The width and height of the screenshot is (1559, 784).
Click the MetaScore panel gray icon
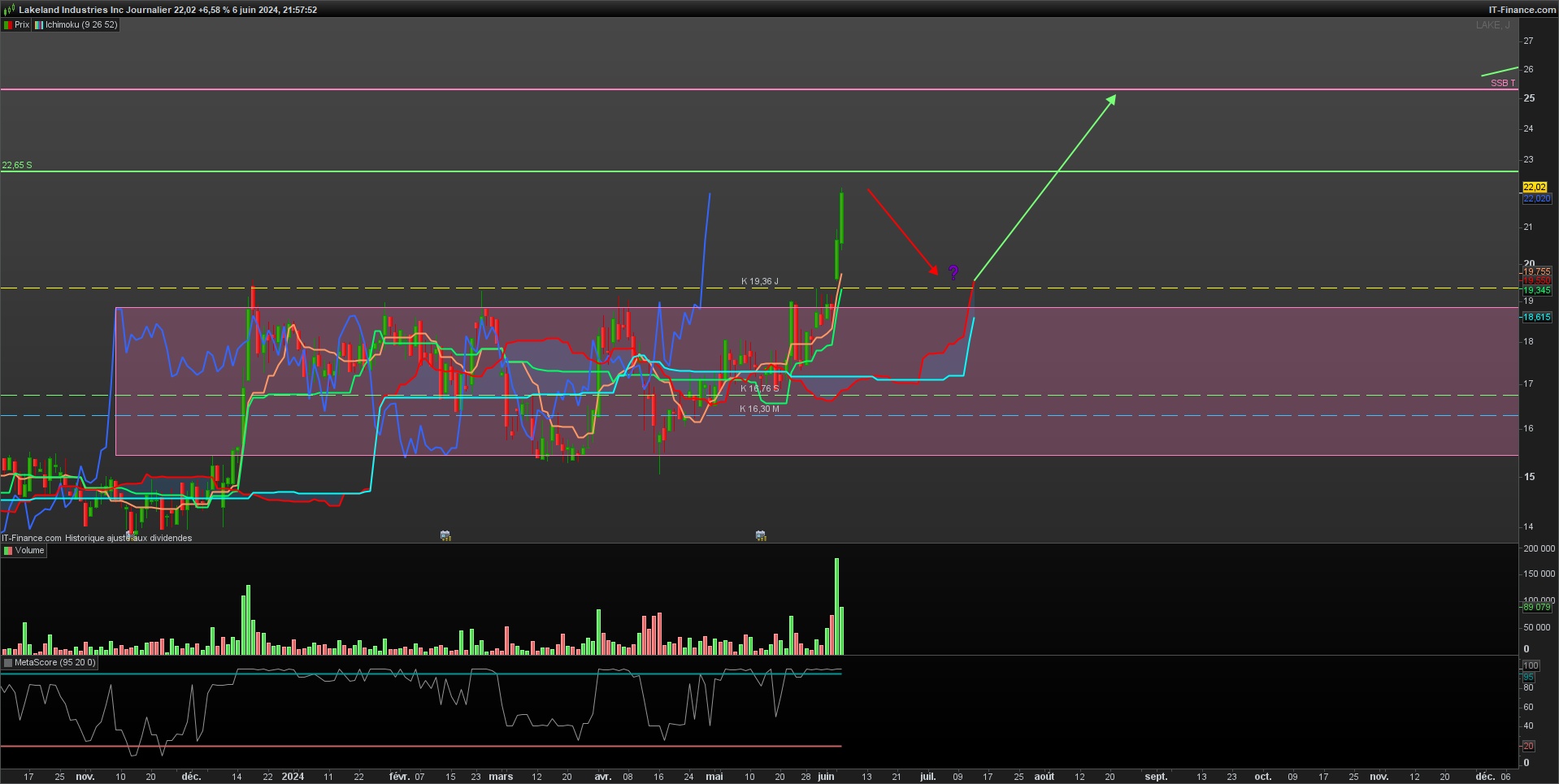[8, 663]
